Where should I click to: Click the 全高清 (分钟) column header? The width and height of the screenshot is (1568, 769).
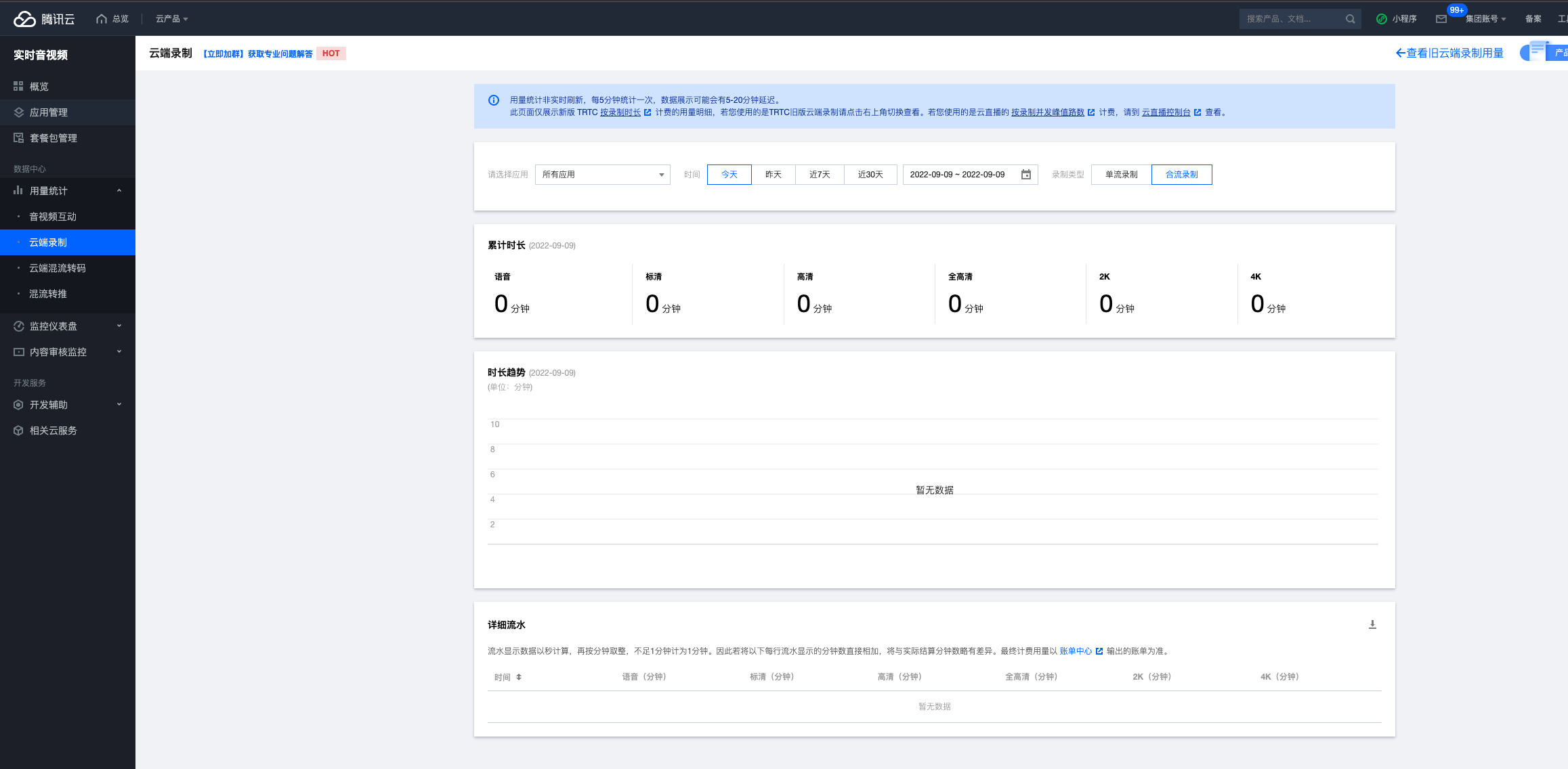[x=1032, y=677]
